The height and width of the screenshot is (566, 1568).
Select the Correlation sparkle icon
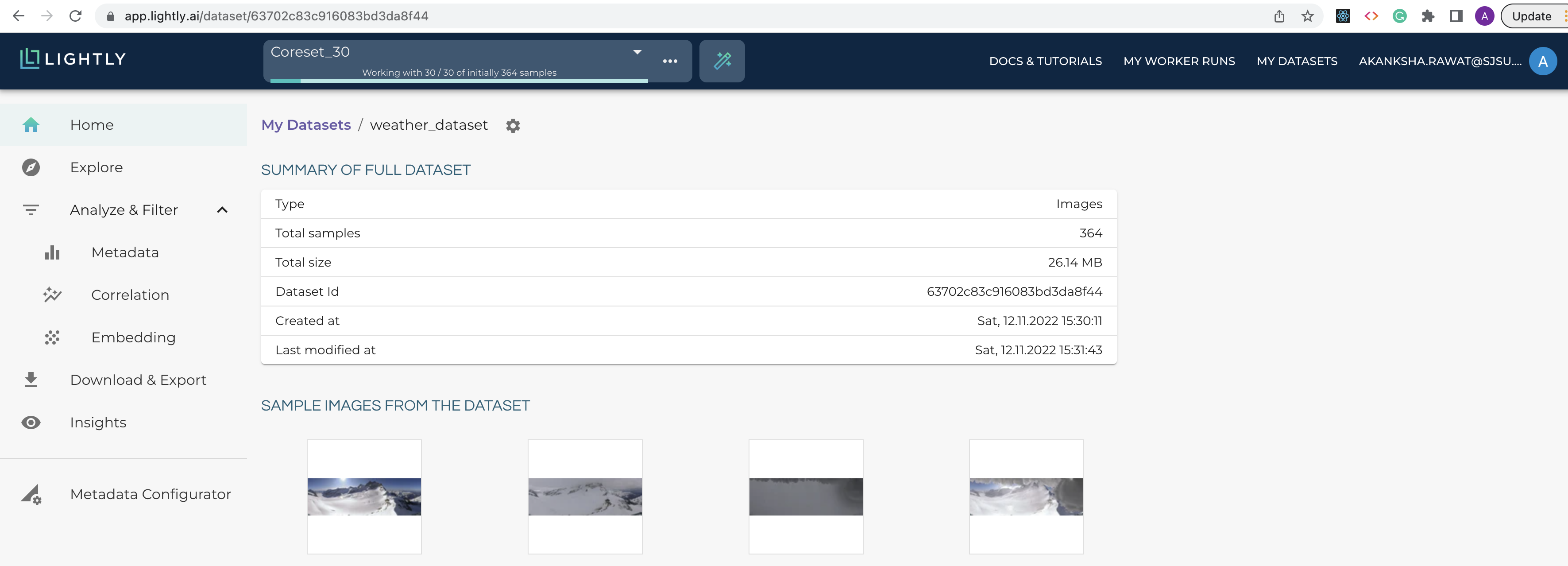[x=52, y=294]
